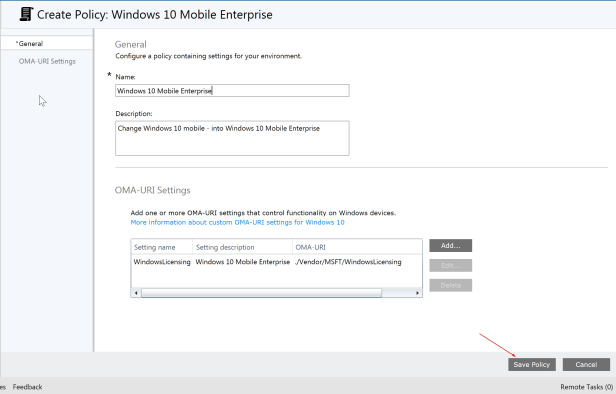
Task: Click the Cancel button
Action: coord(586,365)
